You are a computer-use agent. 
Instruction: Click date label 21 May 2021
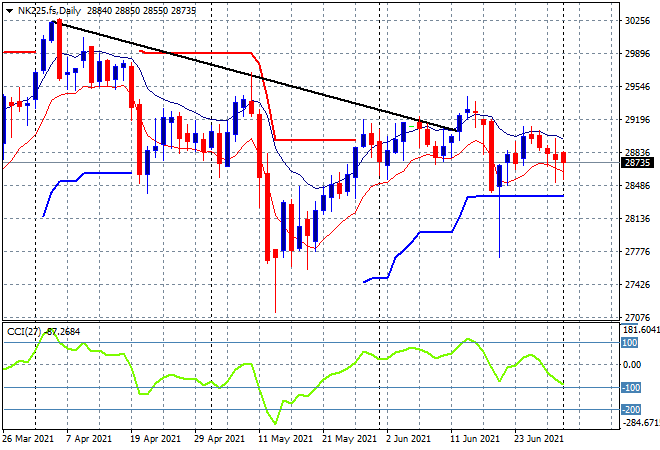point(349,439)
